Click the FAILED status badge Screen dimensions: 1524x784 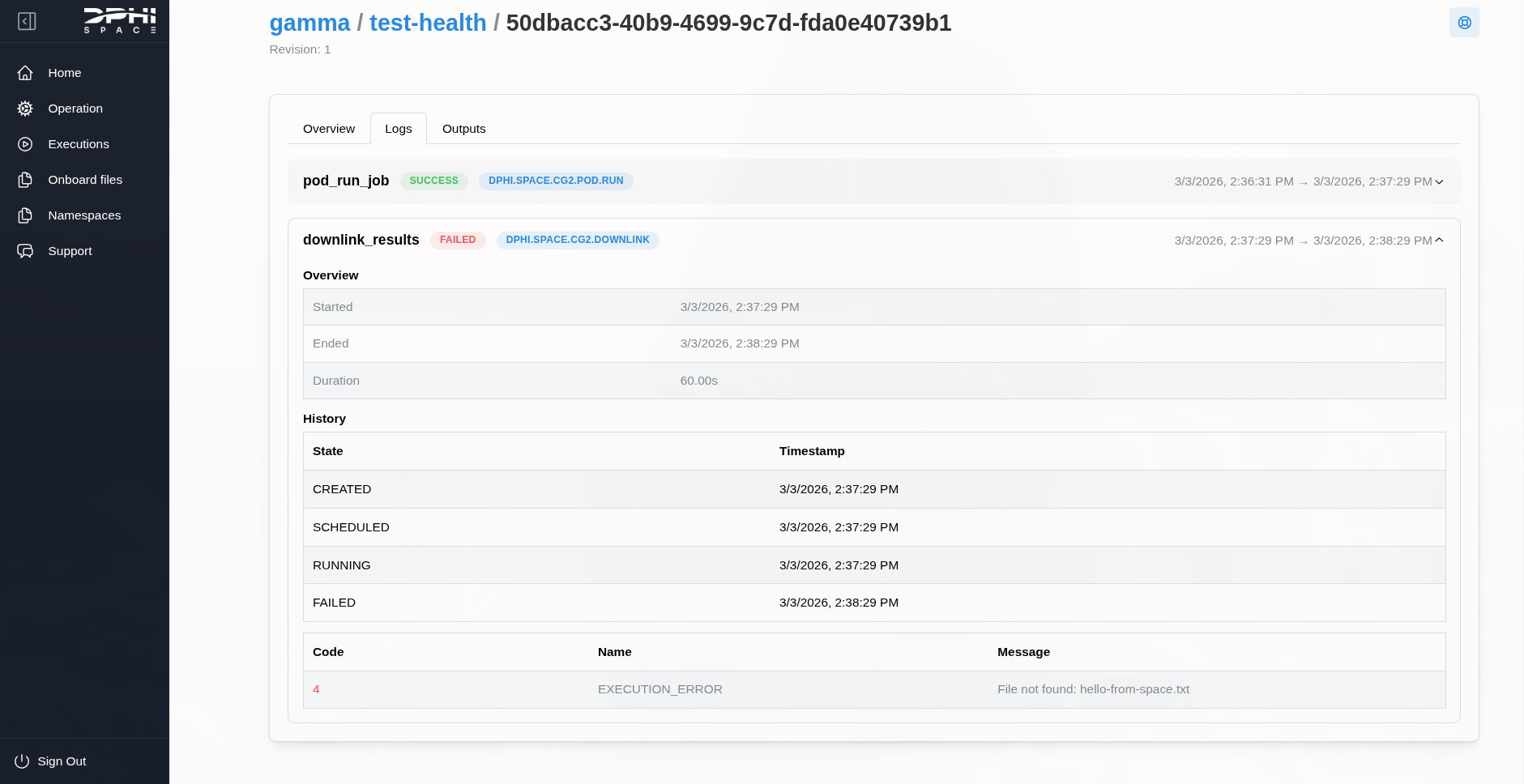pyautogui.click(x=458, y=240)
